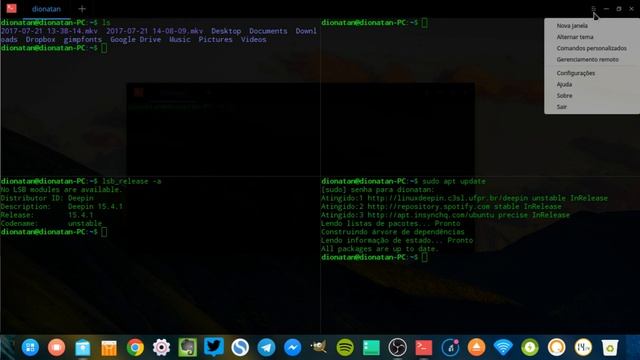Click the 'sudo apt update' command text

[454, 181]
